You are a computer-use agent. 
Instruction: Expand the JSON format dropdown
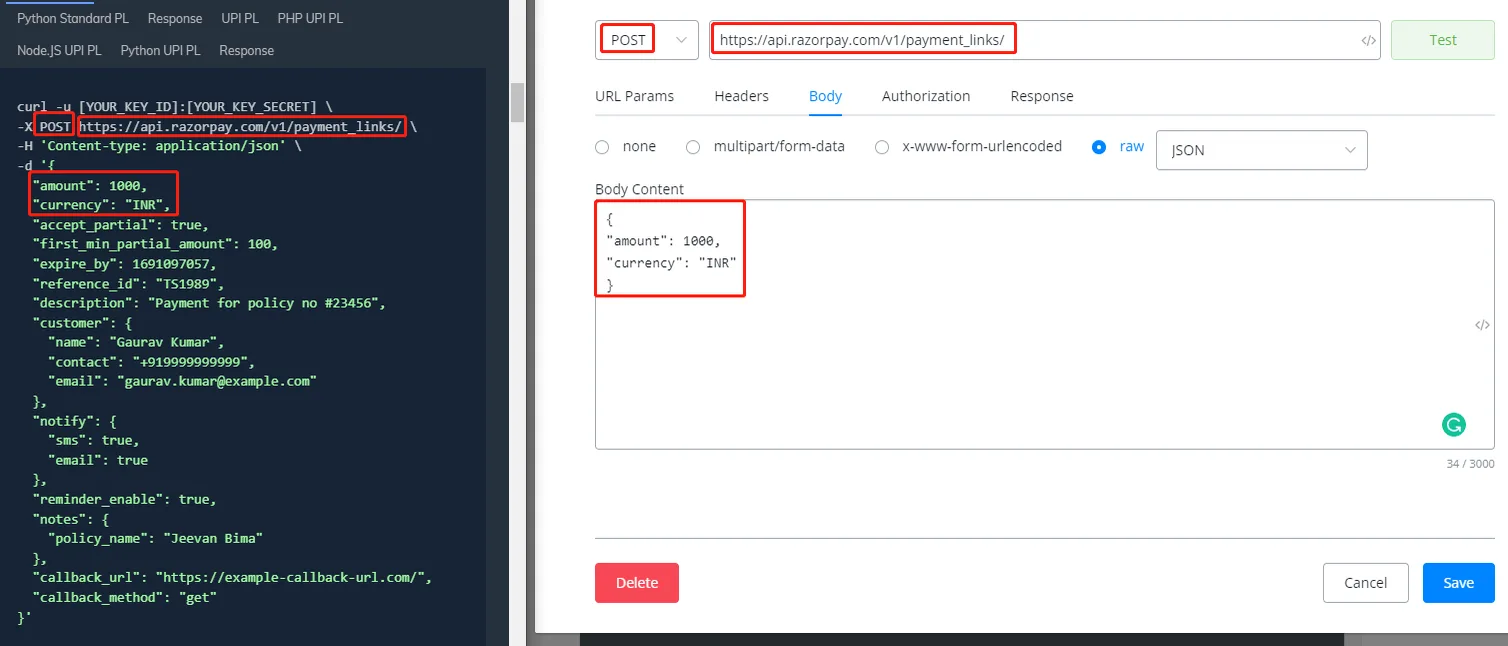click(1261, 150)
